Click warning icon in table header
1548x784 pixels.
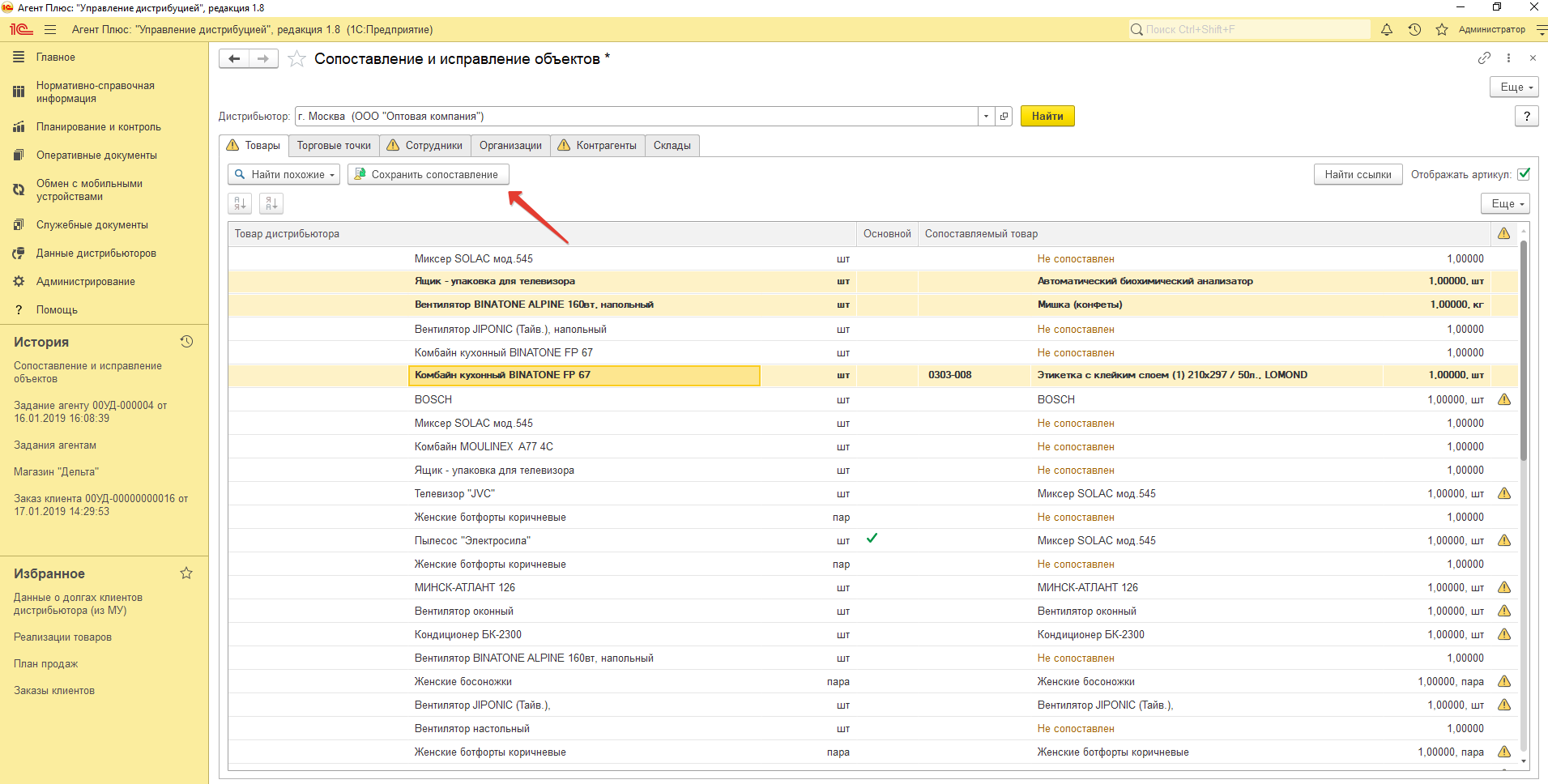1504,233
